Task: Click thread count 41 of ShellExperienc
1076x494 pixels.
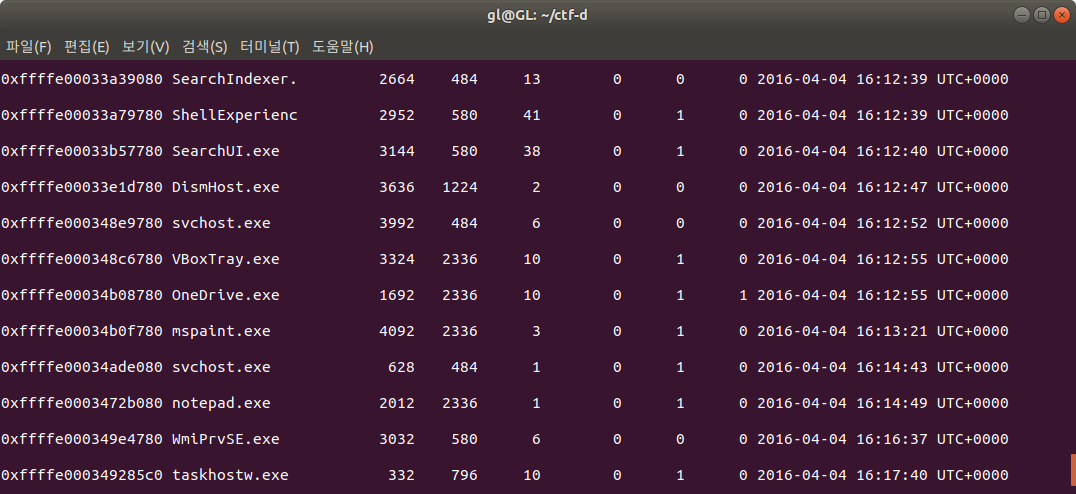Action: tap(532, 115)
